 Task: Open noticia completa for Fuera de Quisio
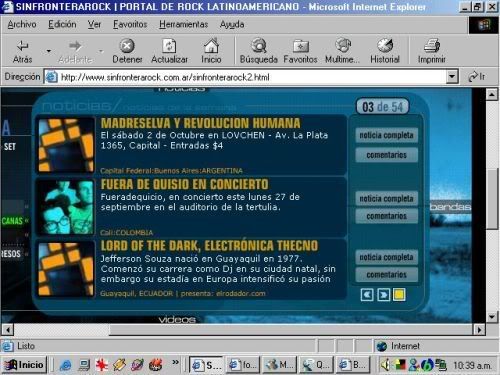(x=386, y=199)
